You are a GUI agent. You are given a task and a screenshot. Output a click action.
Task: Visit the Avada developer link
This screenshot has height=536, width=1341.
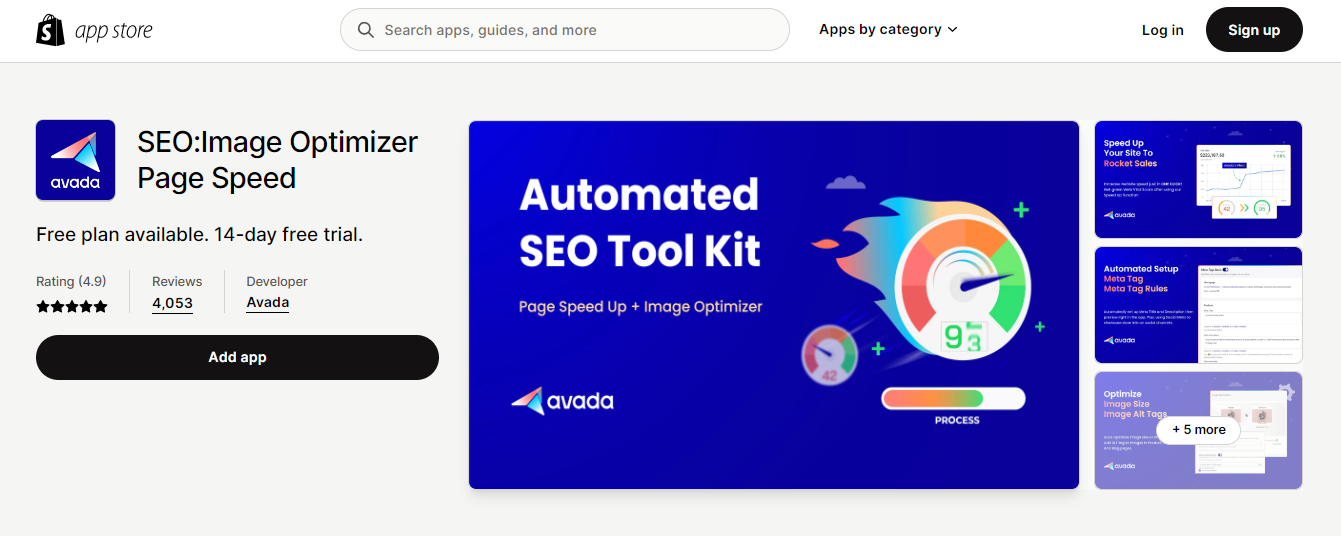267,303
